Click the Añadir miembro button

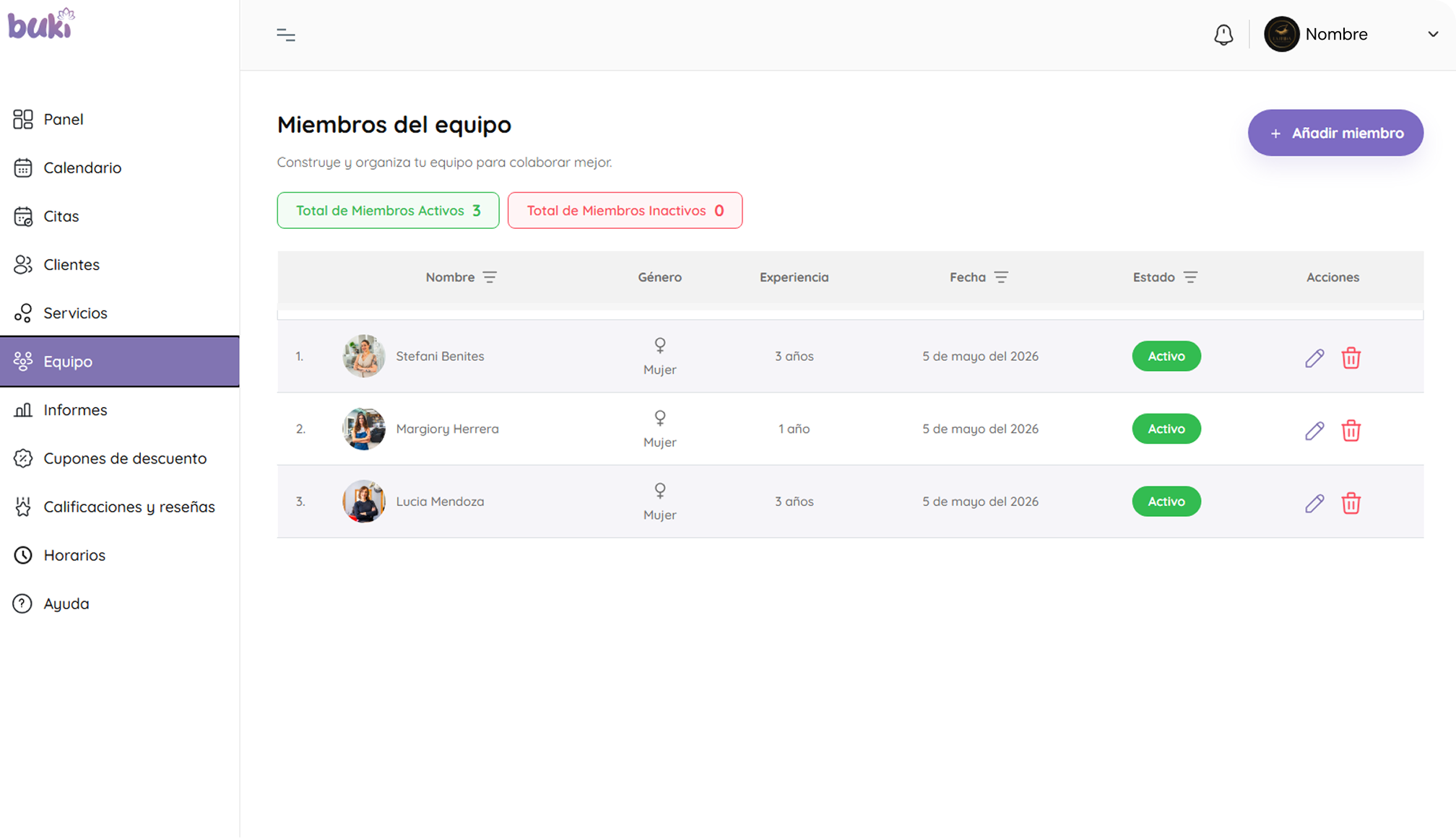point(1335,133)
